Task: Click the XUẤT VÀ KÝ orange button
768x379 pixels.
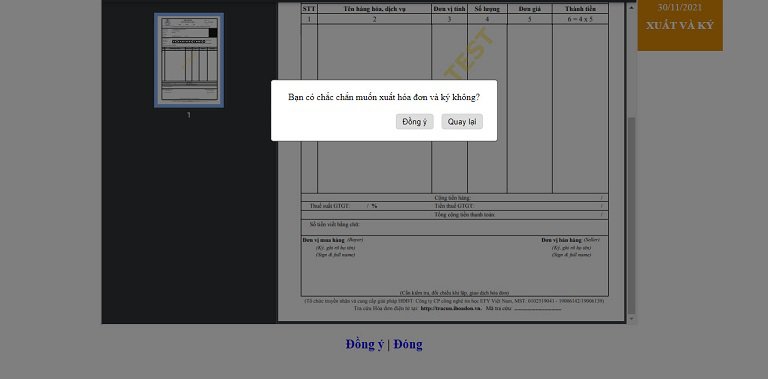Action: pyautogui.click(x=680, y=25)
